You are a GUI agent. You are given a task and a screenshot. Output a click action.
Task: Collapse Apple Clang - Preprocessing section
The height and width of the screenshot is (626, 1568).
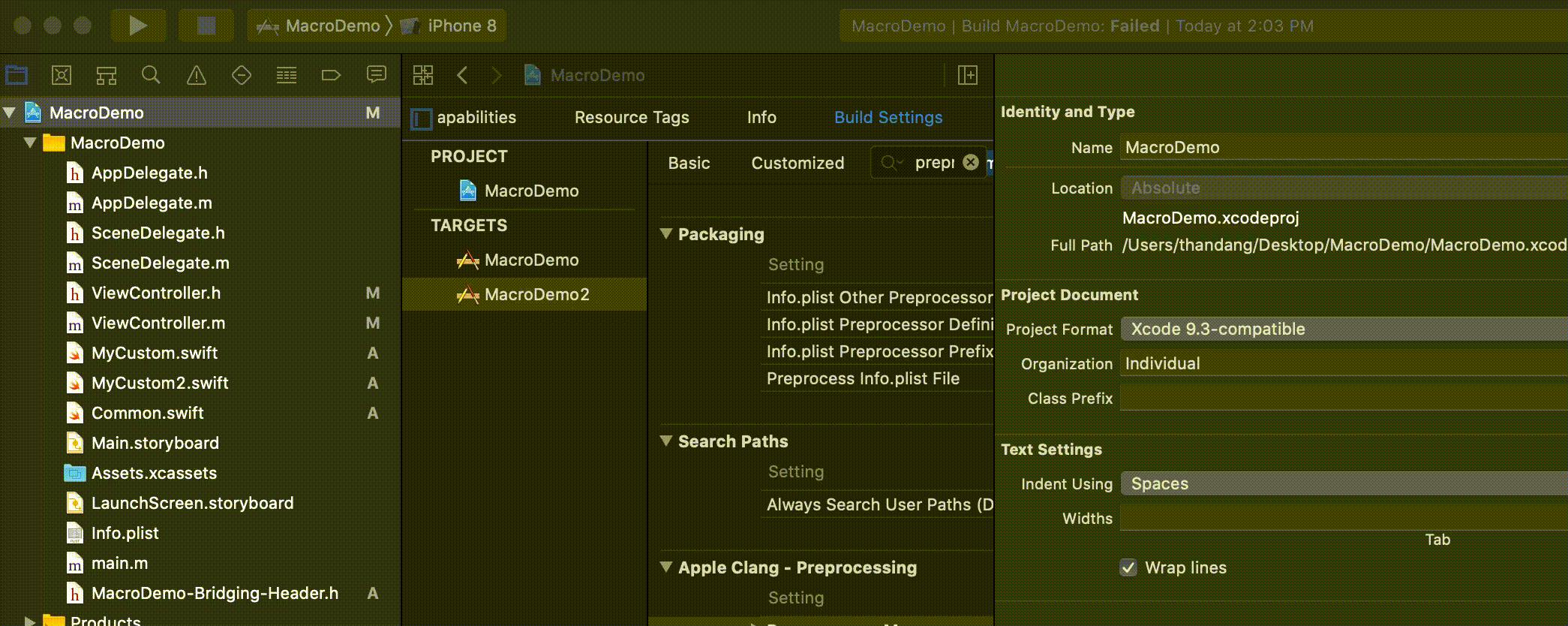tap(665, 567)
